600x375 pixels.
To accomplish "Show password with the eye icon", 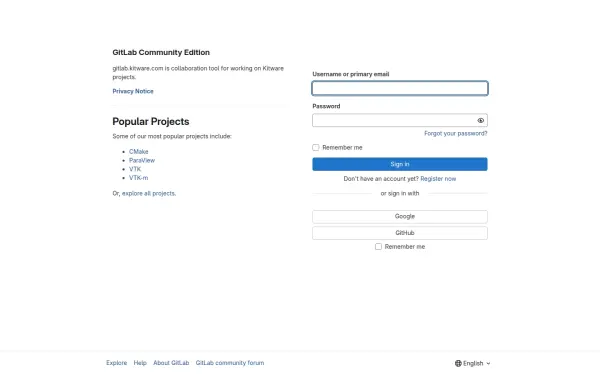I will (481, 121).
